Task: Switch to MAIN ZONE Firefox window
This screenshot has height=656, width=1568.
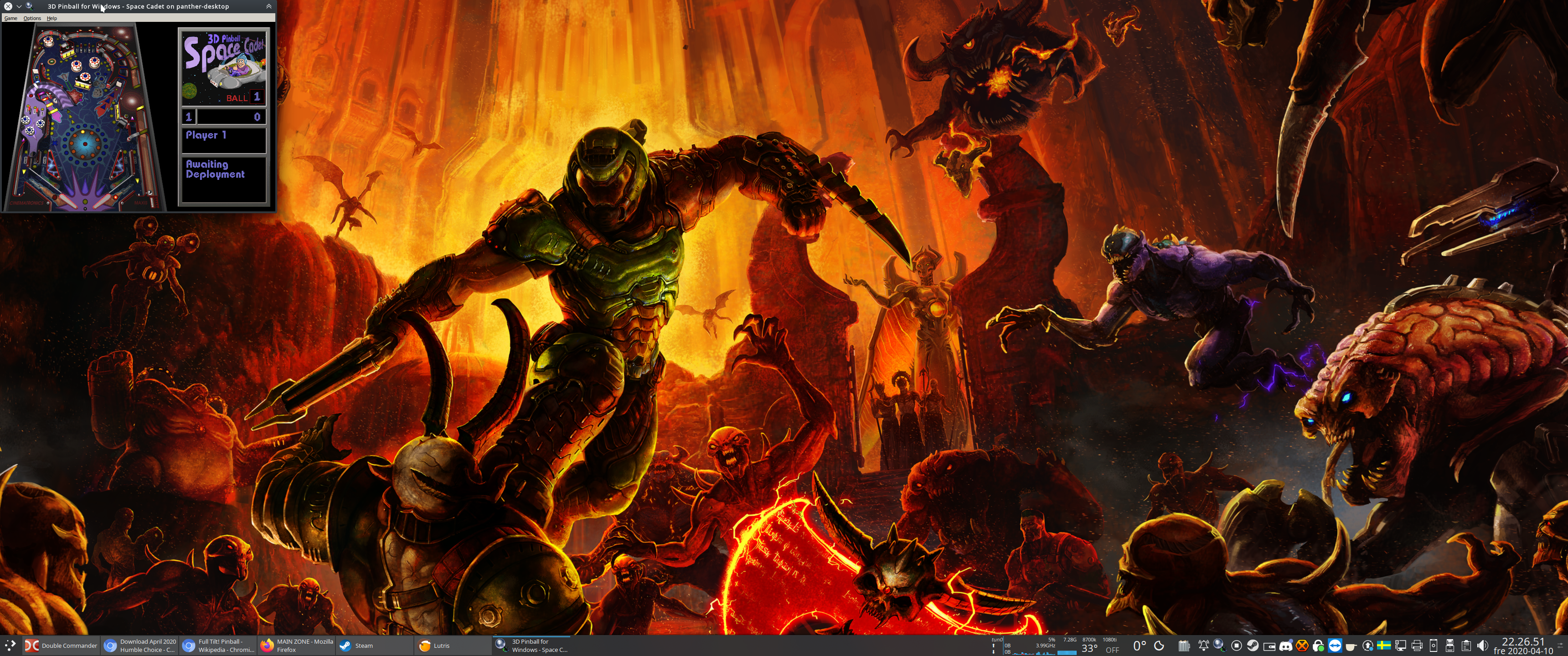Action: click(297, 646)
